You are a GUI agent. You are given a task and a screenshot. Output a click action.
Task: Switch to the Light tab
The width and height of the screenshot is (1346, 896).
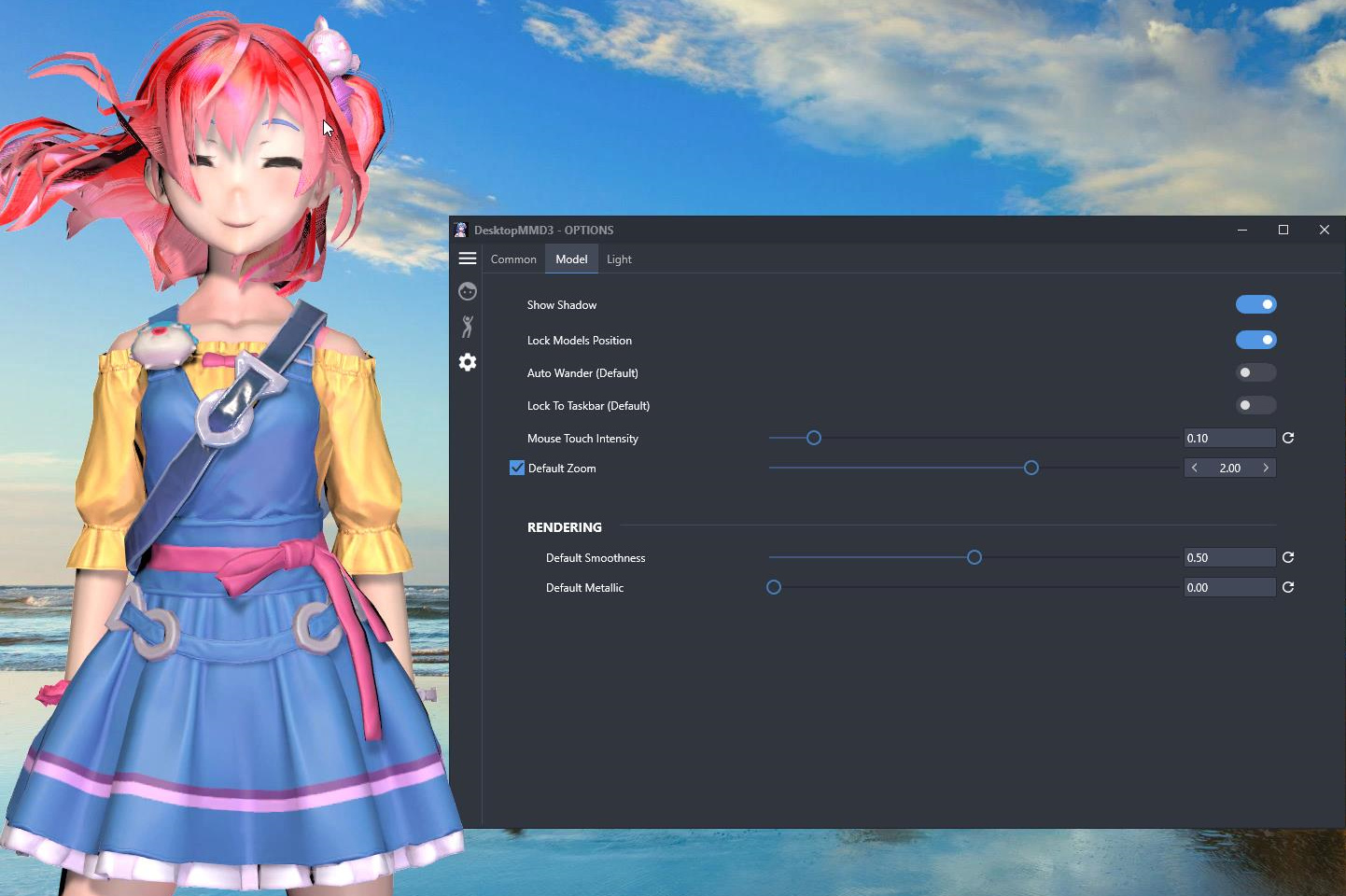[619, 259]
